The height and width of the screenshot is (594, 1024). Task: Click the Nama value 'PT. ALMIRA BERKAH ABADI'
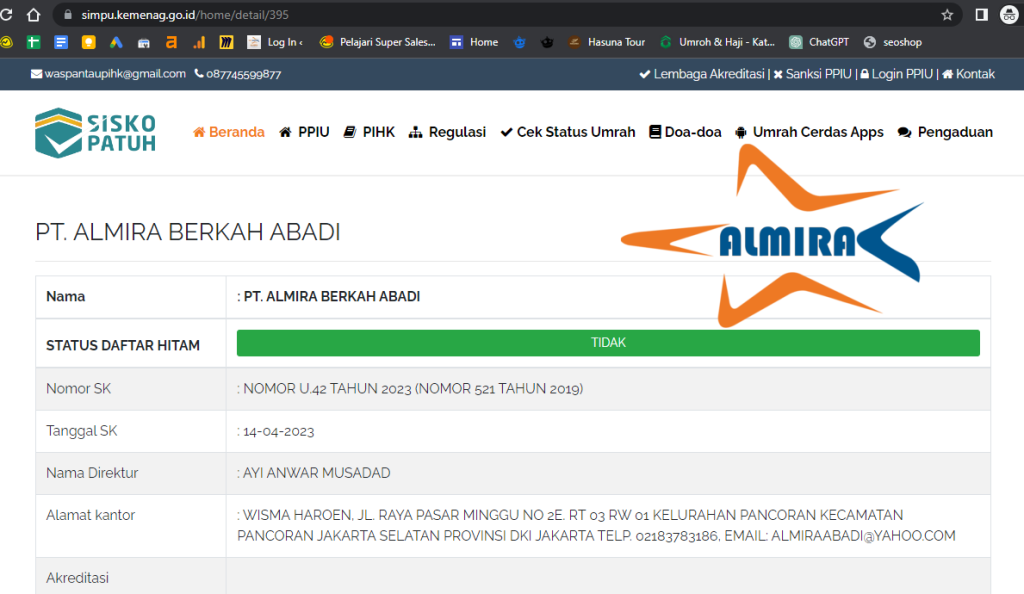pos(332,296)
